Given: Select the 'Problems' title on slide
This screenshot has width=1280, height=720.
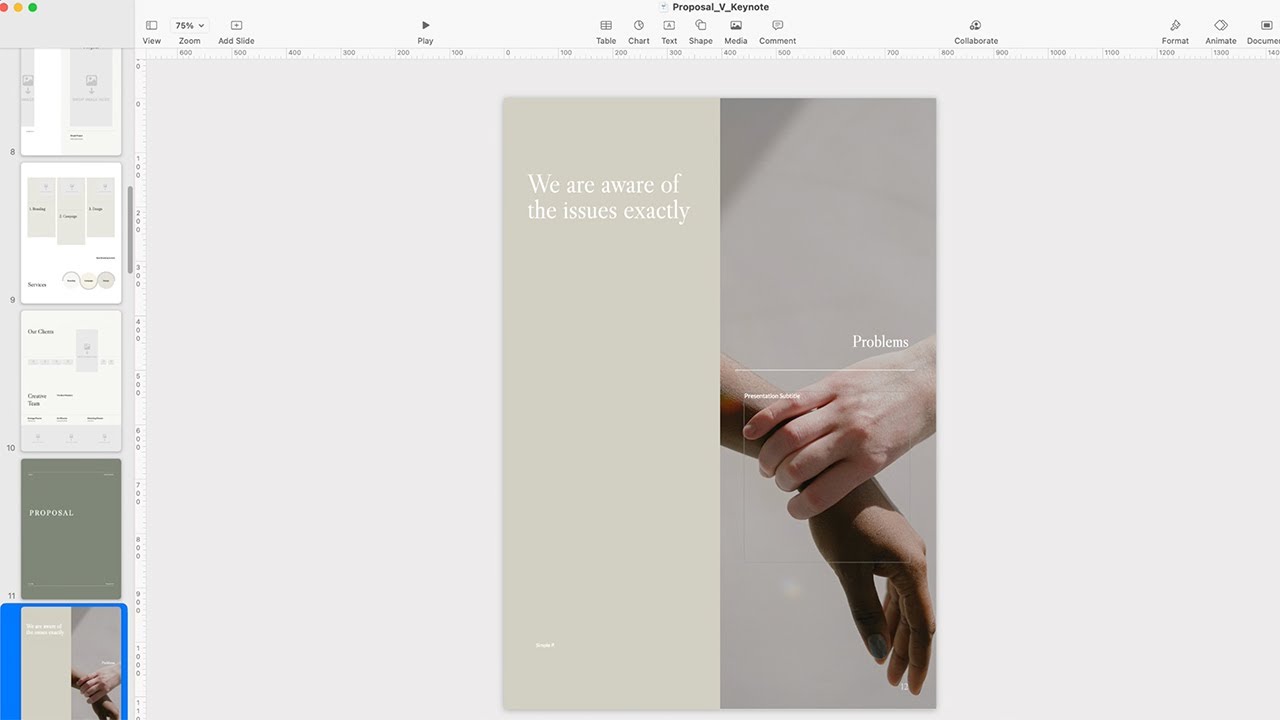Looking at the screenshot, I should point(880,342).
